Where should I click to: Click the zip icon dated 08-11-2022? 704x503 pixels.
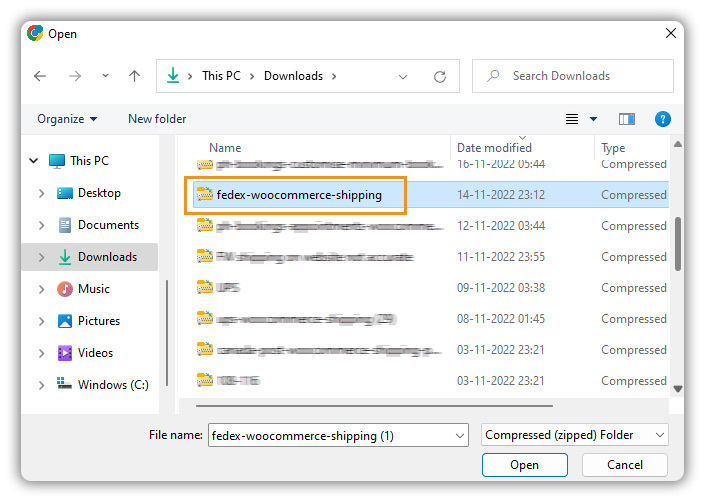(x=205, y=318)
